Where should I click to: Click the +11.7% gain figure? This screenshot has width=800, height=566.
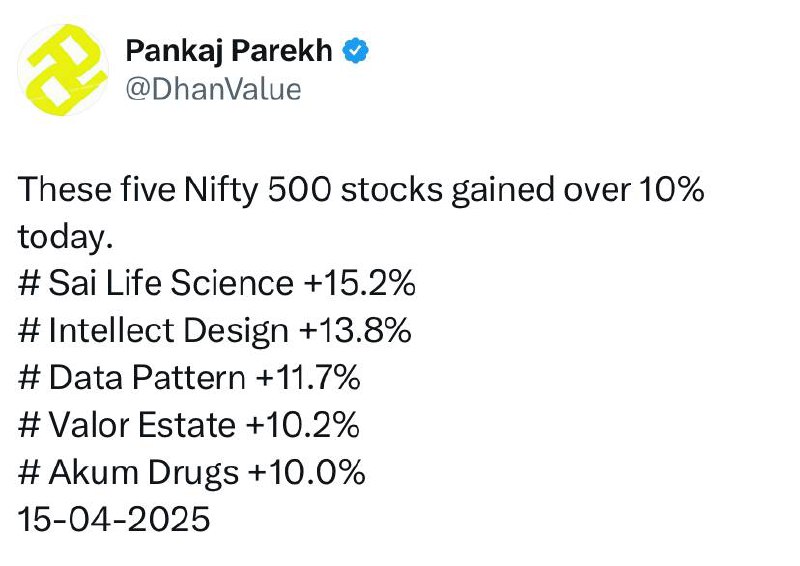308,378
